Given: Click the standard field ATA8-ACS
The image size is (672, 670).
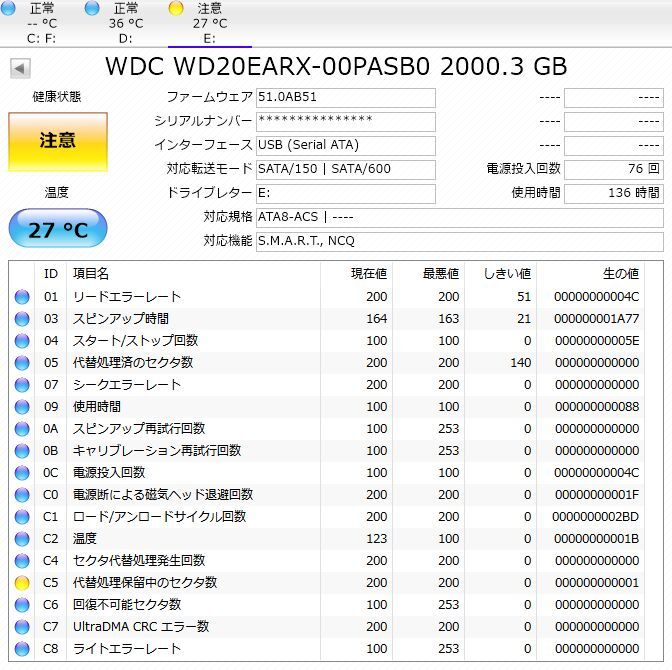Looking at the screenshot, I should pyautogui.click(x=460, y=218).
